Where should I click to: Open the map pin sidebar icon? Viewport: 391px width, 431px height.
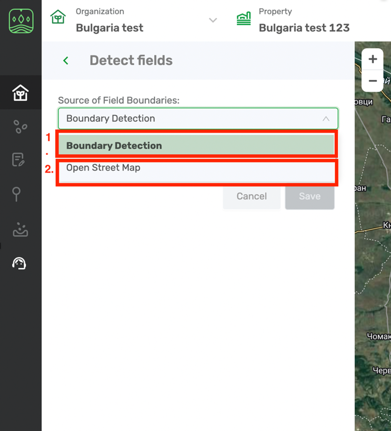coord(16,194)
